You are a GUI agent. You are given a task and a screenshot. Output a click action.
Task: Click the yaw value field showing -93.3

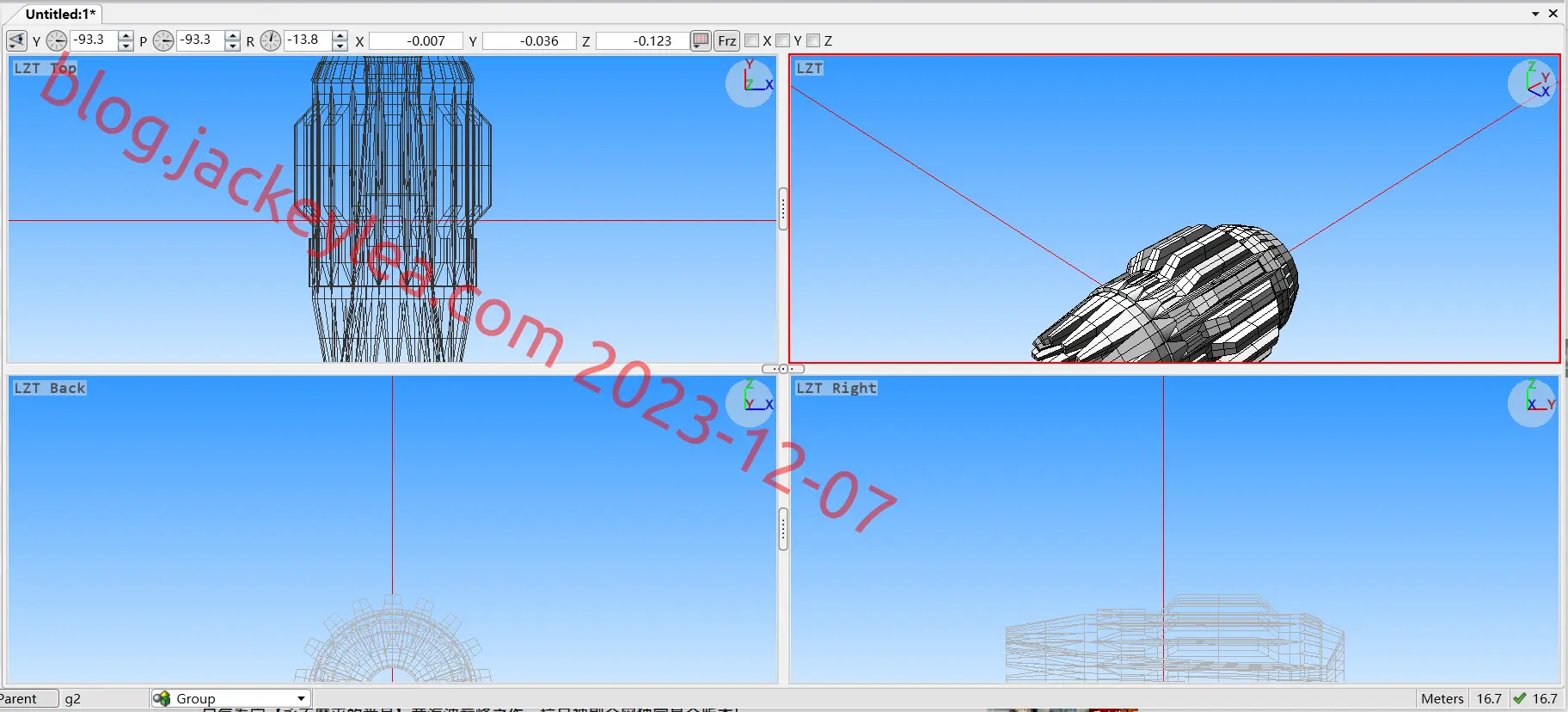click(93, 40)
